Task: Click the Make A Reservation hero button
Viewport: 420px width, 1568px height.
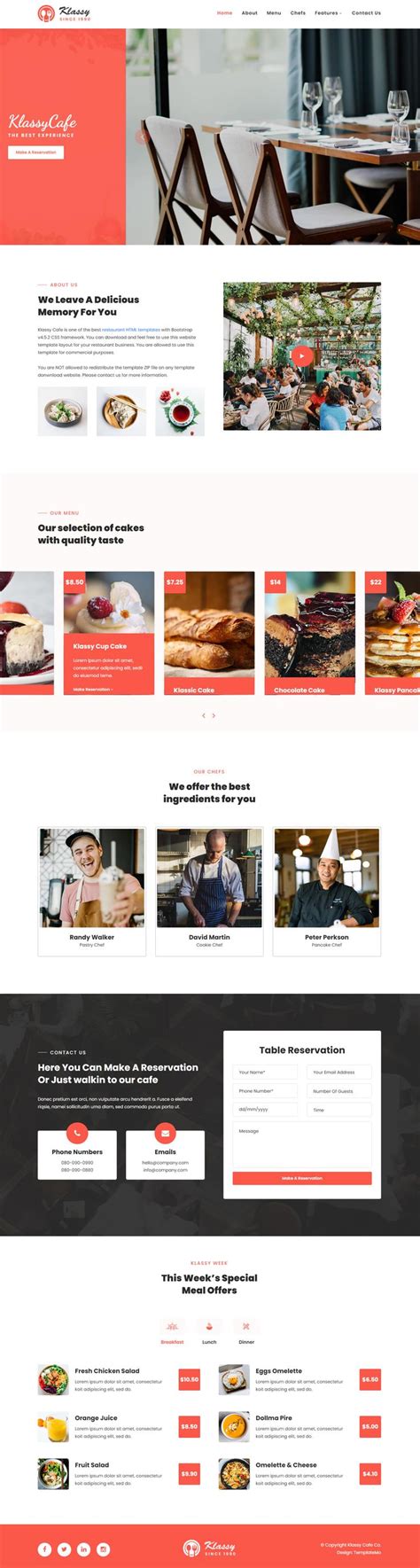Action: tap(35, 152)
